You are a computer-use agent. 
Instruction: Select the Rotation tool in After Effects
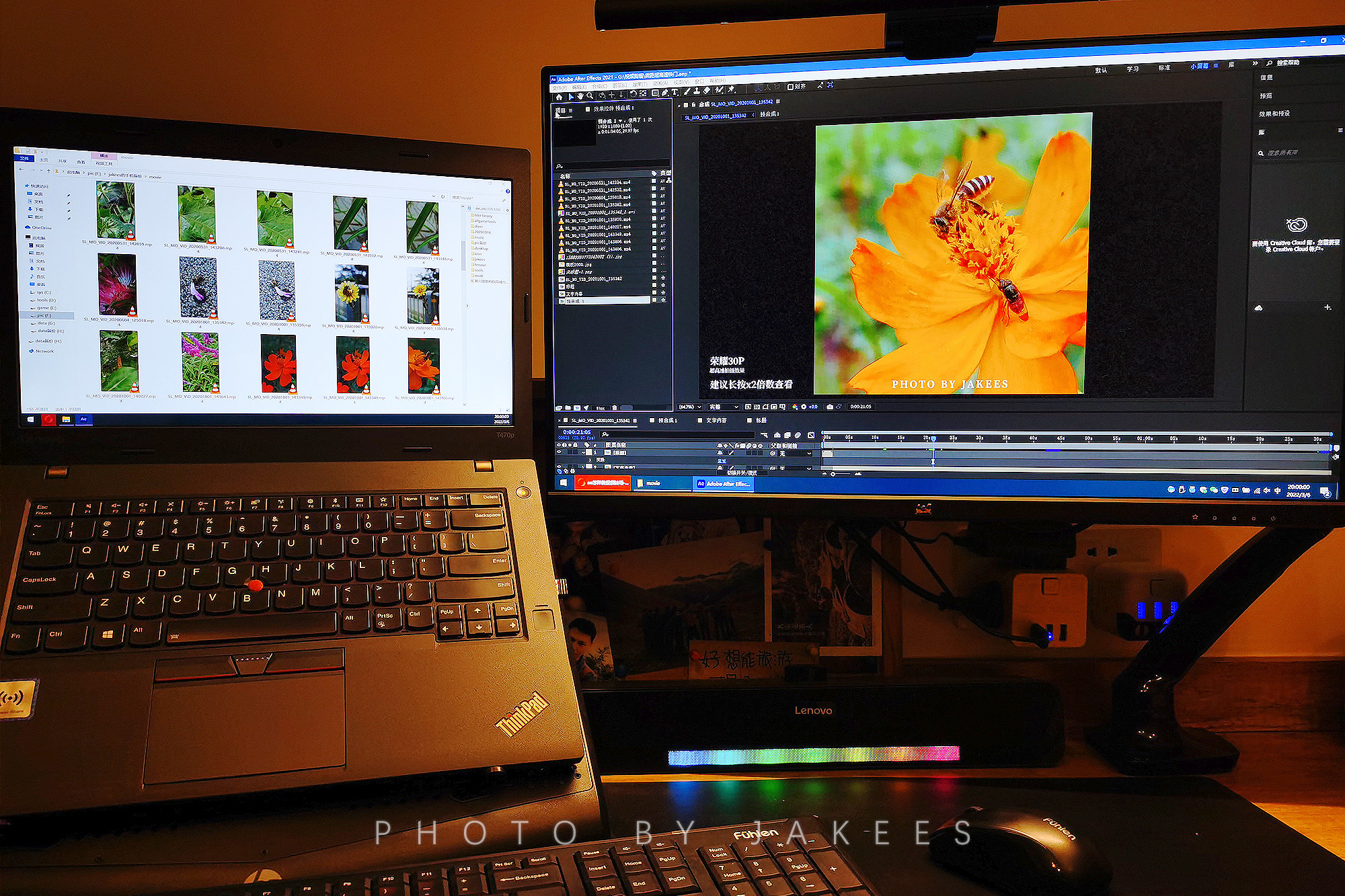click(633, 94)
